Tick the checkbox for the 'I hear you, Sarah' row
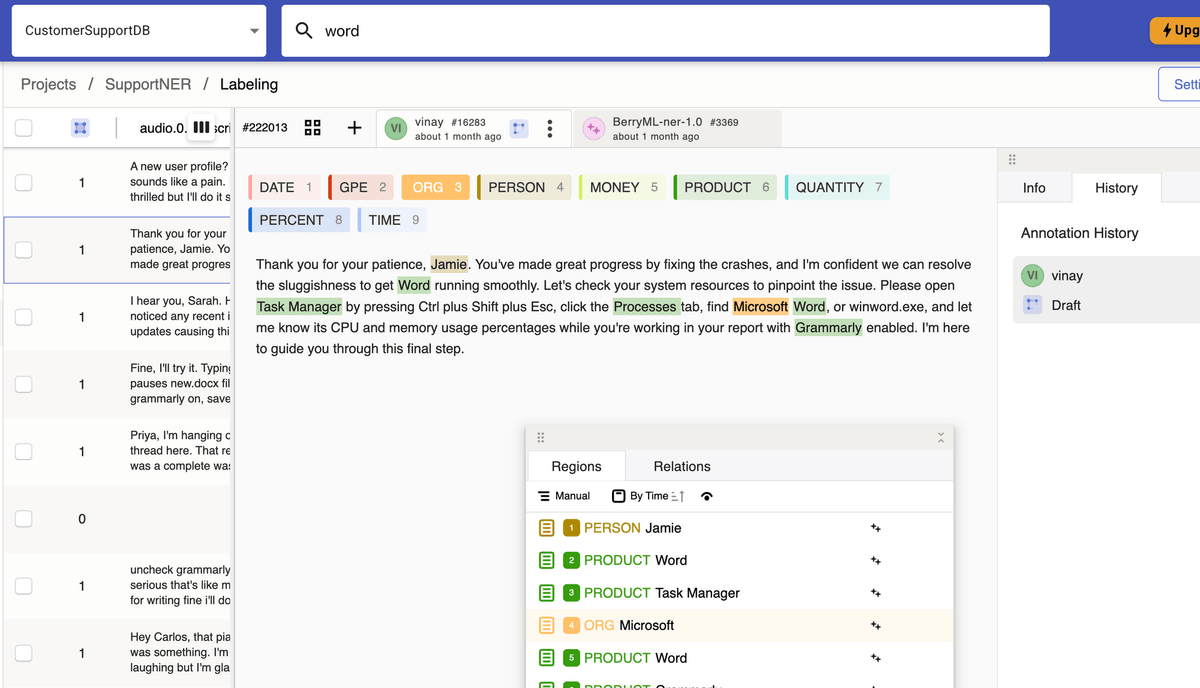Image resolution: width=1200 pixels, height=688 pixels. pos(24,317)
